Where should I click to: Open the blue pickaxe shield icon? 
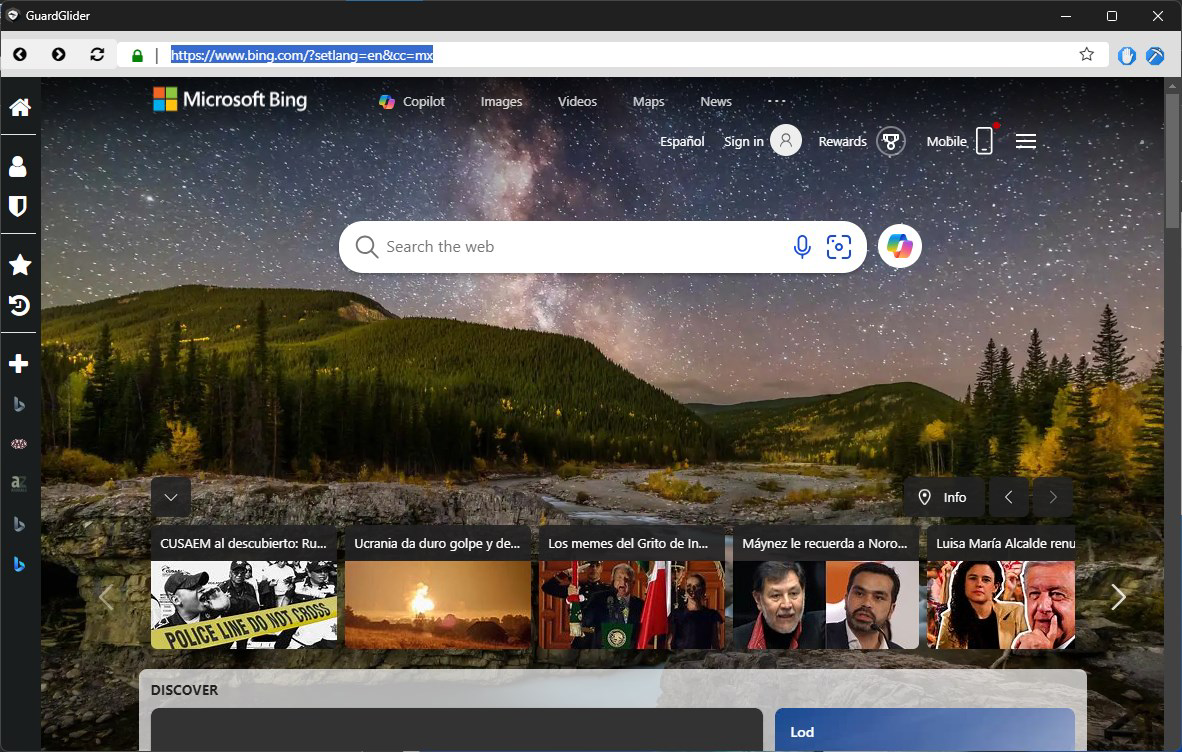pyautogui.click(x=1155, y=55)
